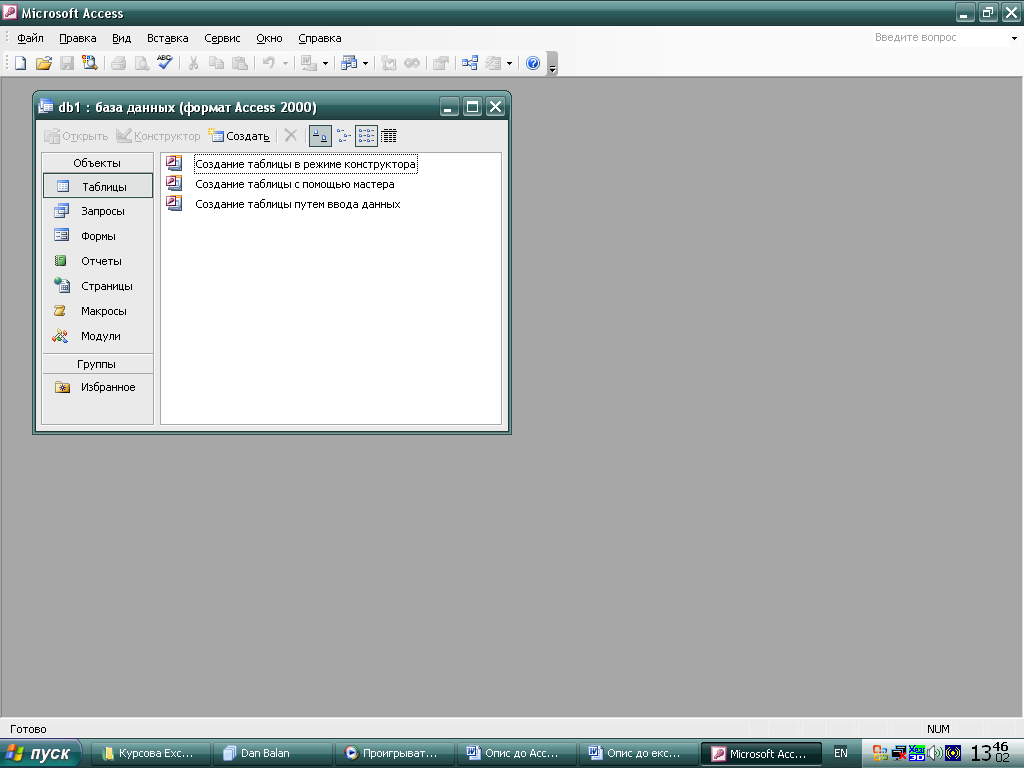Viewport: 1024px width, 768px height.
Task: Click the Paste clipboard icon
Action: pyautogui.click(x=240, y=63)
